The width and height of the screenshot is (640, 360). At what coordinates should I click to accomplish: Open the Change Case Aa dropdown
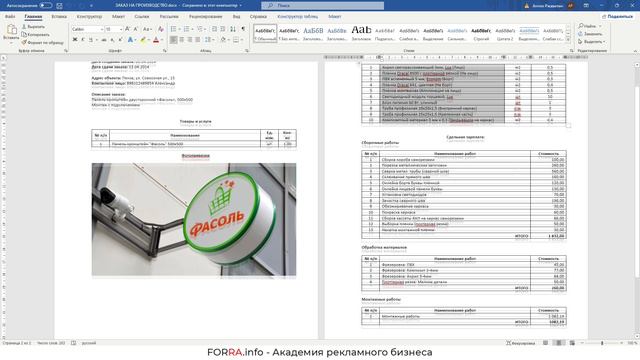coord(147,29)
